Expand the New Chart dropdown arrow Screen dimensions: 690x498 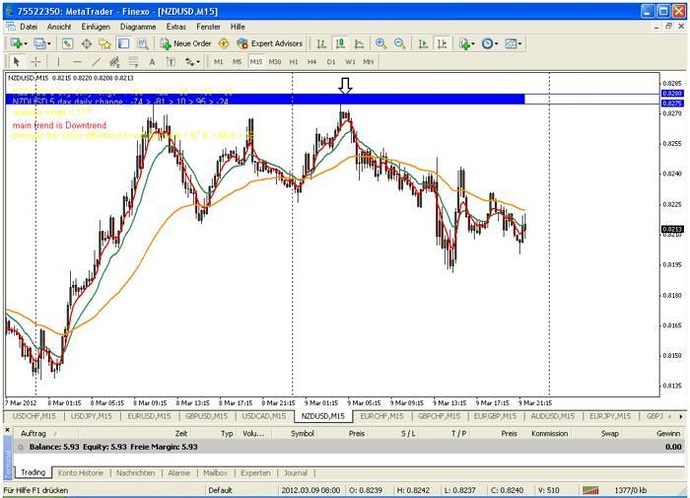(x=25, y=44)
